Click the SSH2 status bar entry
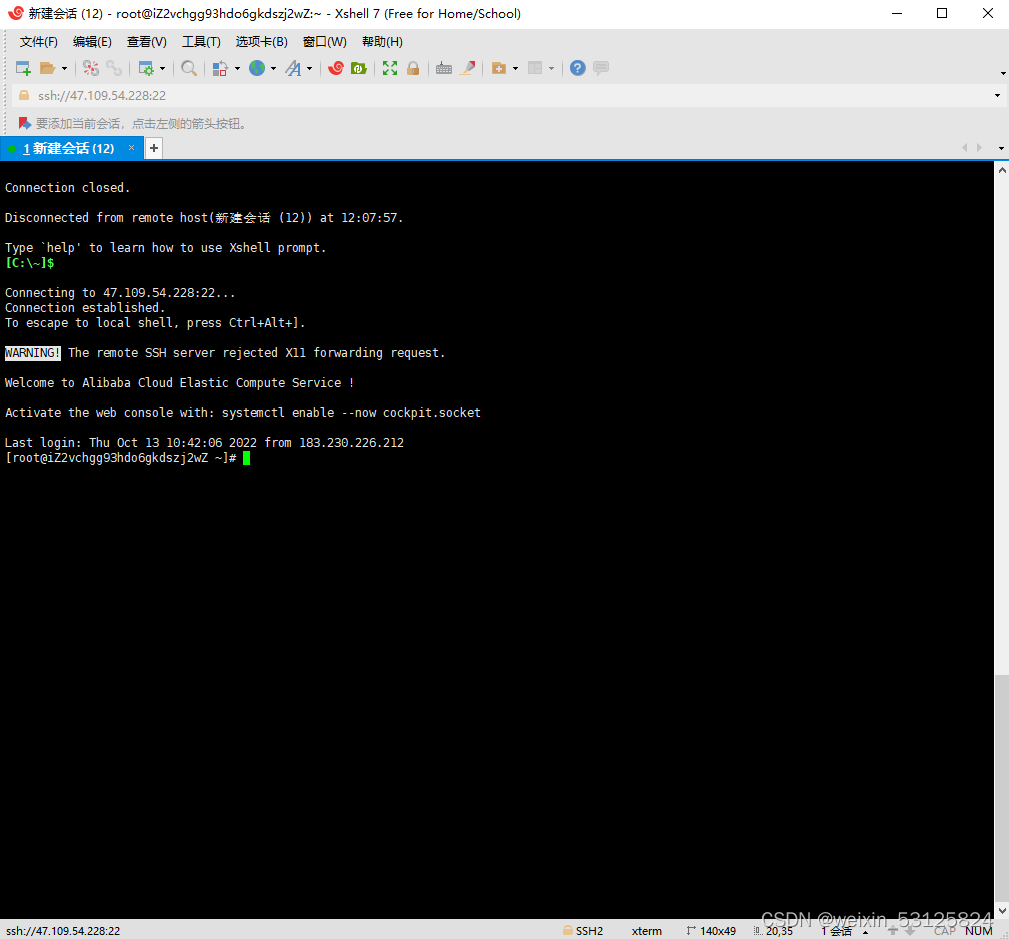The height and width of the screenshot is (939, 1009). 583,931
